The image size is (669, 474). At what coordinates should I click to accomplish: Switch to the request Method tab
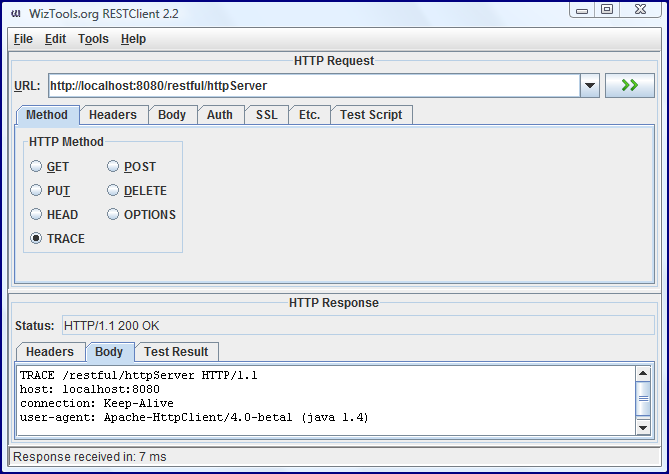pyautogui.click(x=47, y=115)
